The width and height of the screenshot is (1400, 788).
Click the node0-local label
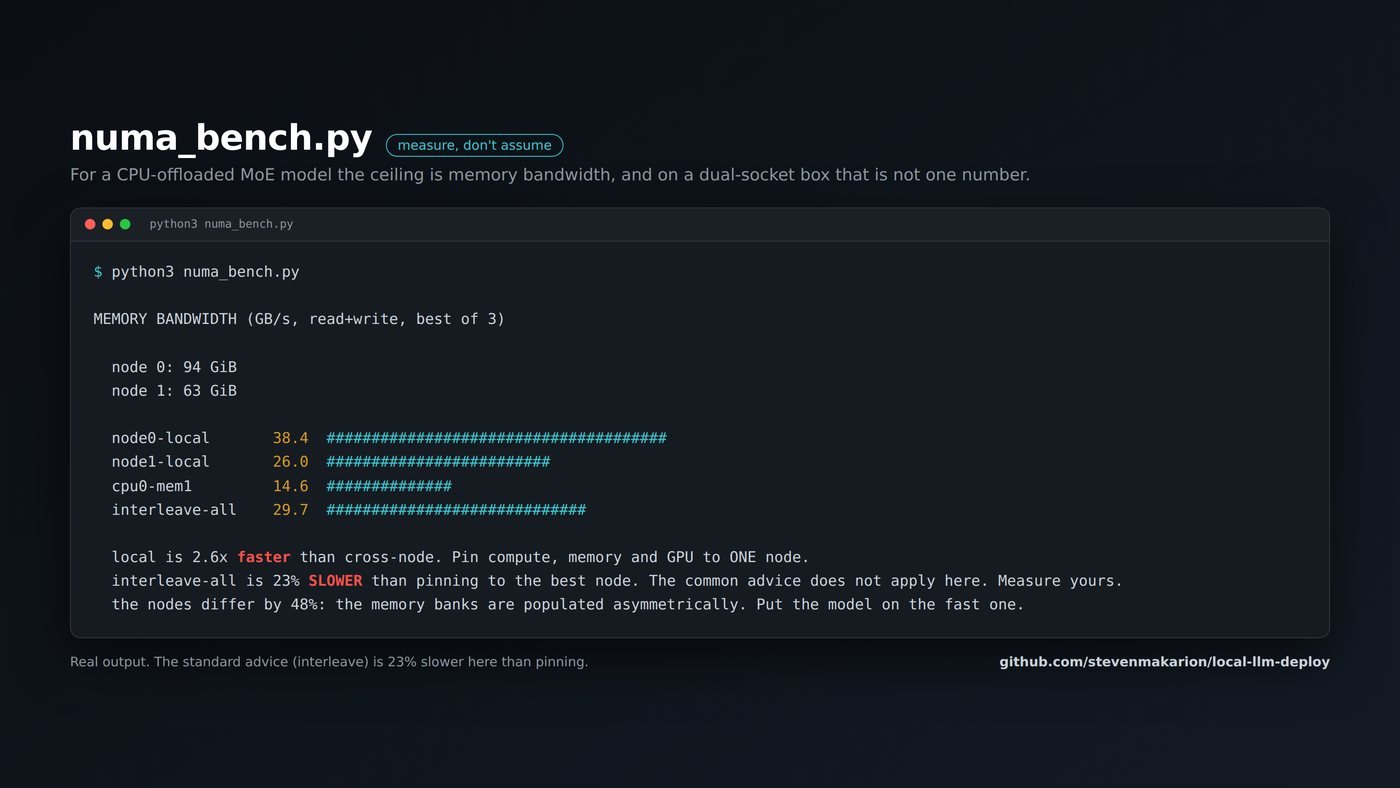[161, 438]
